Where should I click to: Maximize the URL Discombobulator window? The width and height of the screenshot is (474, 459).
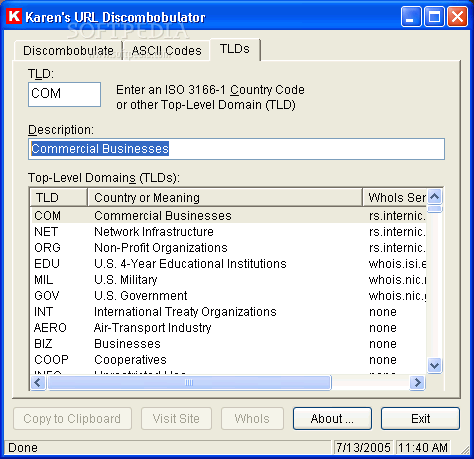click(434, 16)
